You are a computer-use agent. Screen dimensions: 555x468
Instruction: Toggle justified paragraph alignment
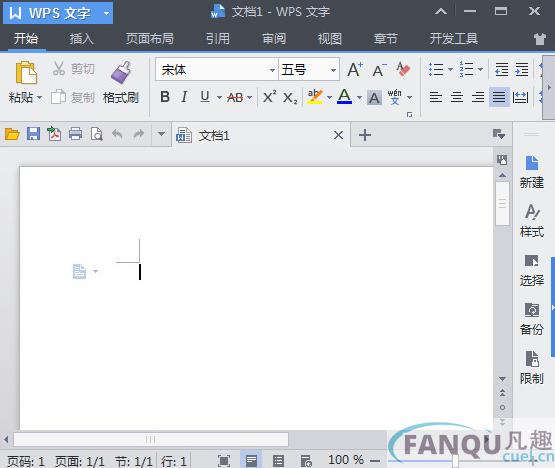click(499, 97)
